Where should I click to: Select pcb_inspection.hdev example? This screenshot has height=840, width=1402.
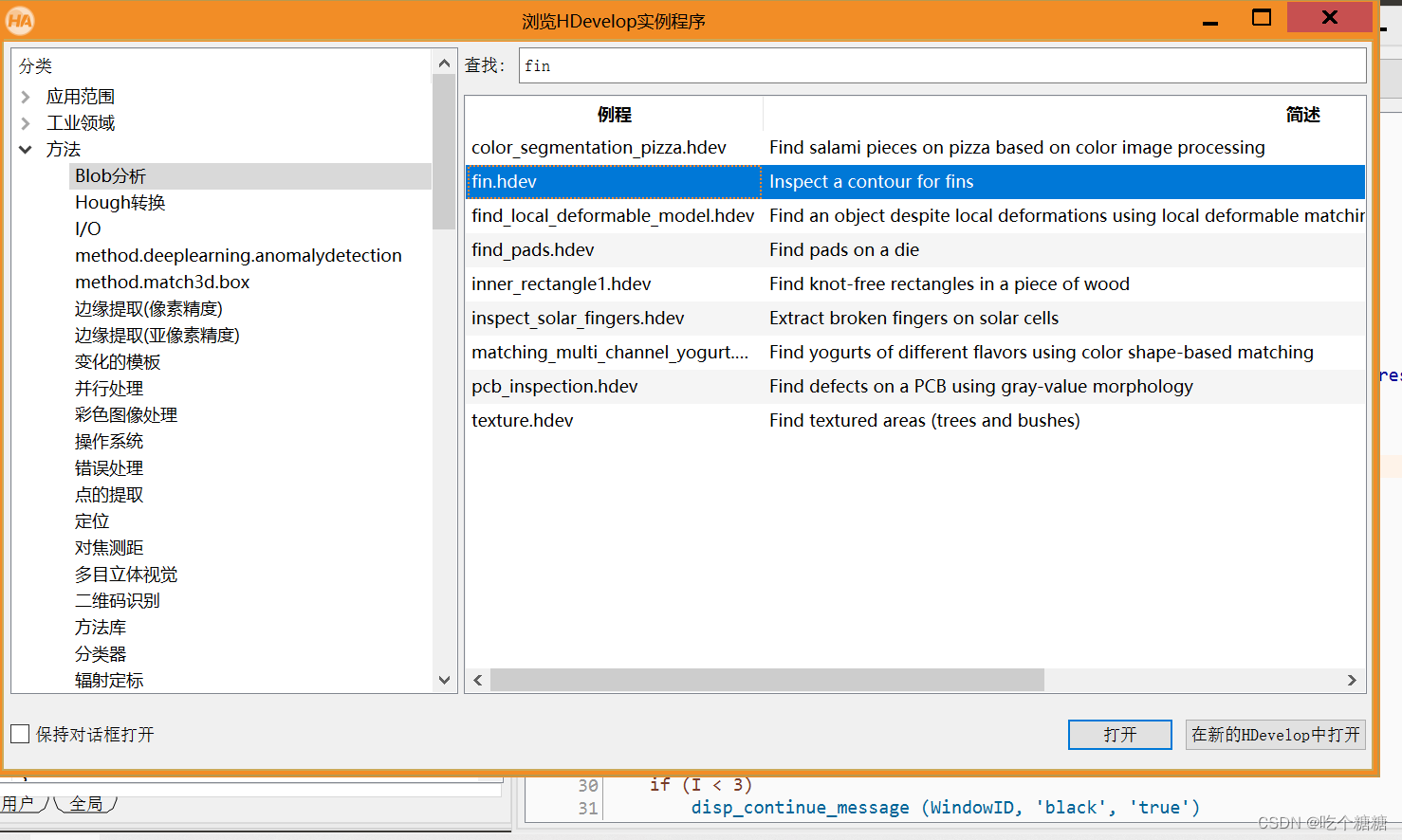[x=915, y=387]
